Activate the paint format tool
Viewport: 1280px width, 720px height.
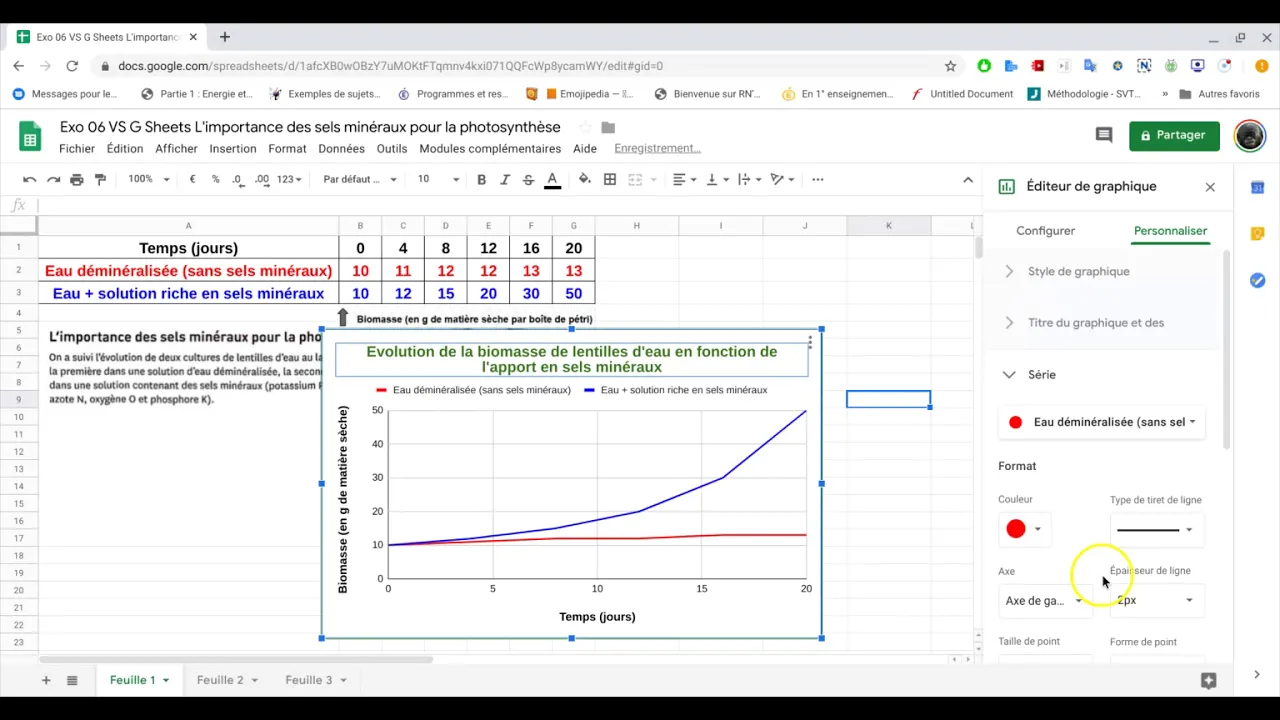pos(100,179)
